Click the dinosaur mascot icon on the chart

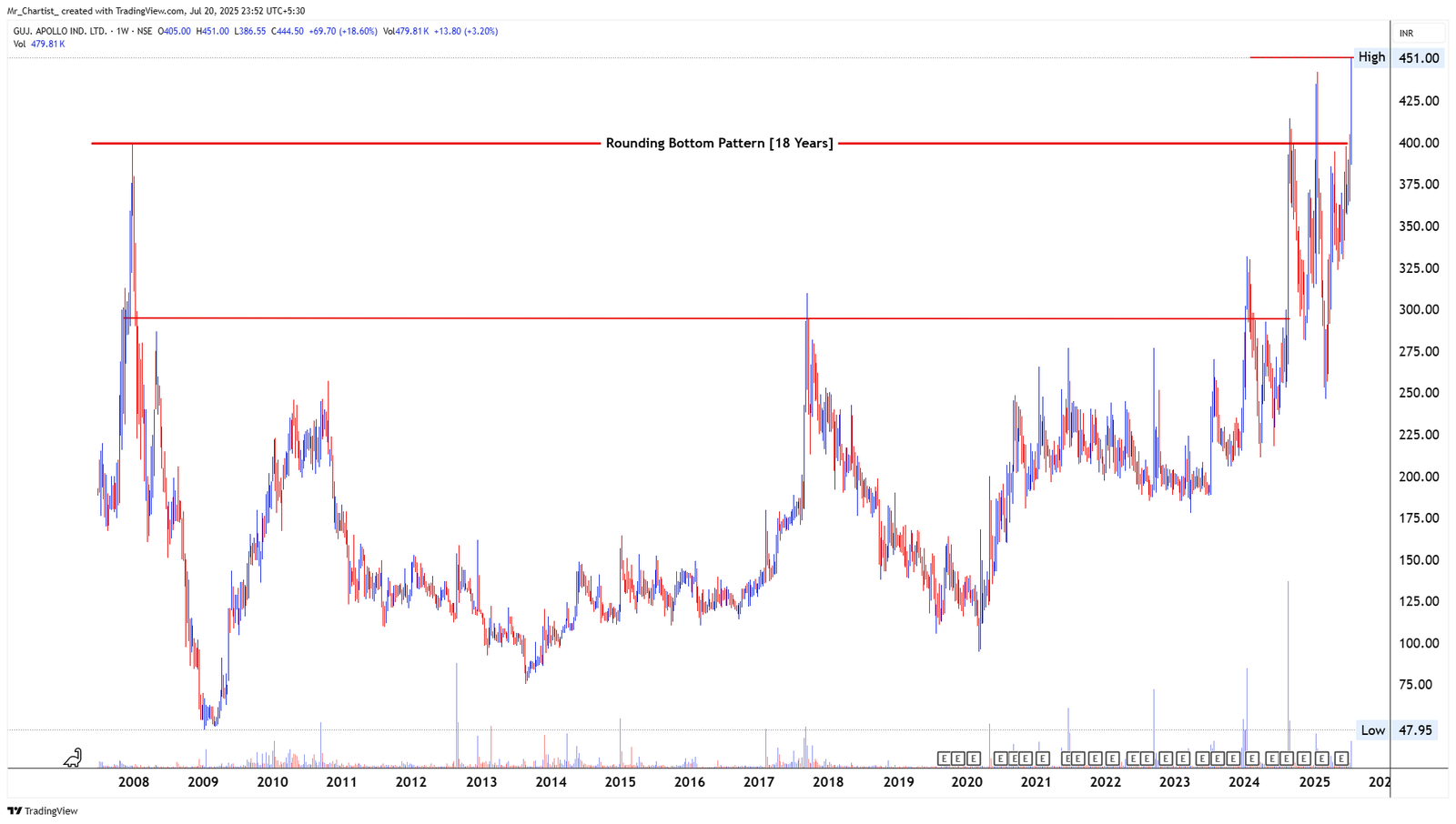[x=73, y=755]
